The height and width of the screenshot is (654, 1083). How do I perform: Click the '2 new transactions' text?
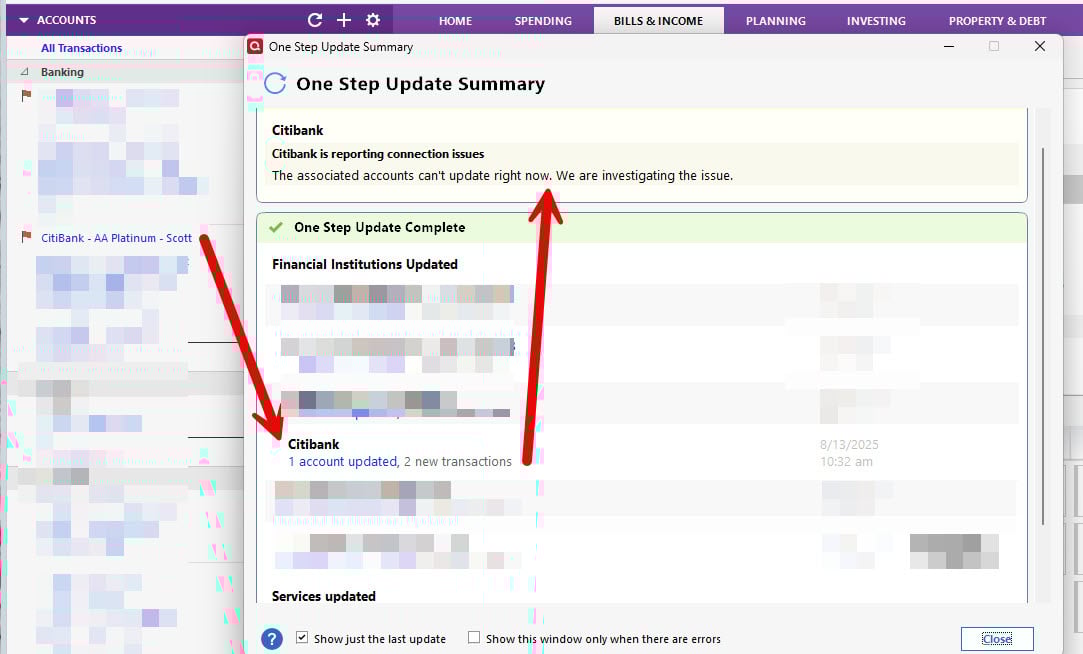pyautogui.click(x=458, y=461)
